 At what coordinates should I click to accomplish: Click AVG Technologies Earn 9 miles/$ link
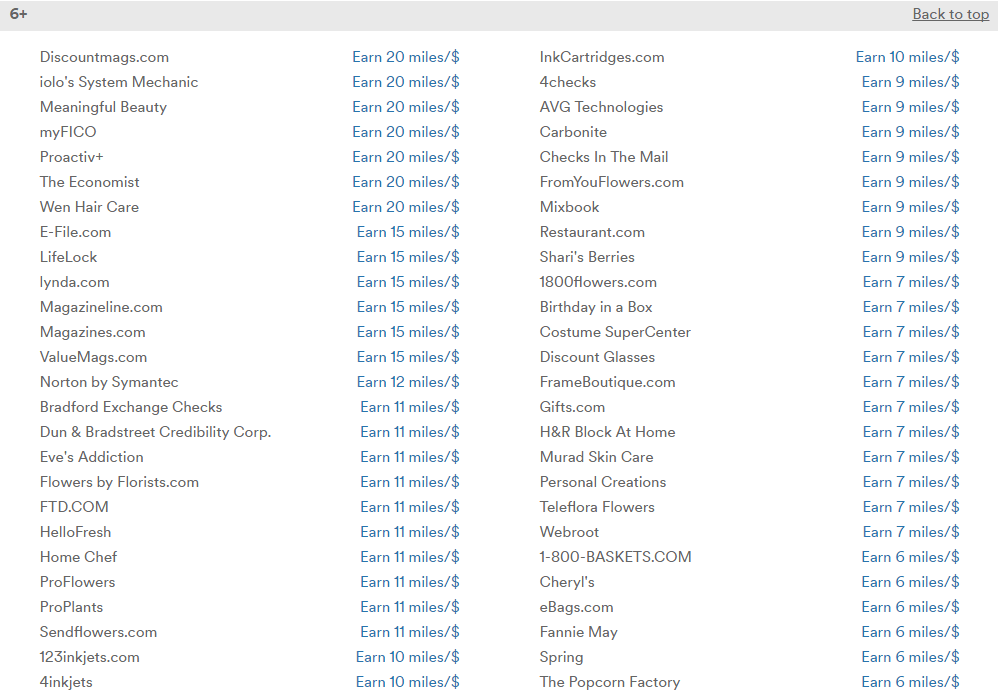click(910, 107)
